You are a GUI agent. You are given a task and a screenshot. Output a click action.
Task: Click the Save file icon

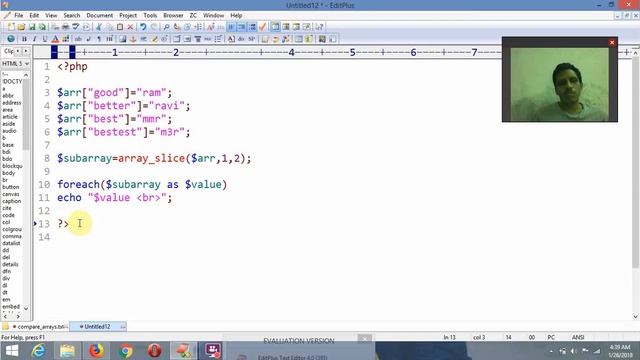point(32,27)
